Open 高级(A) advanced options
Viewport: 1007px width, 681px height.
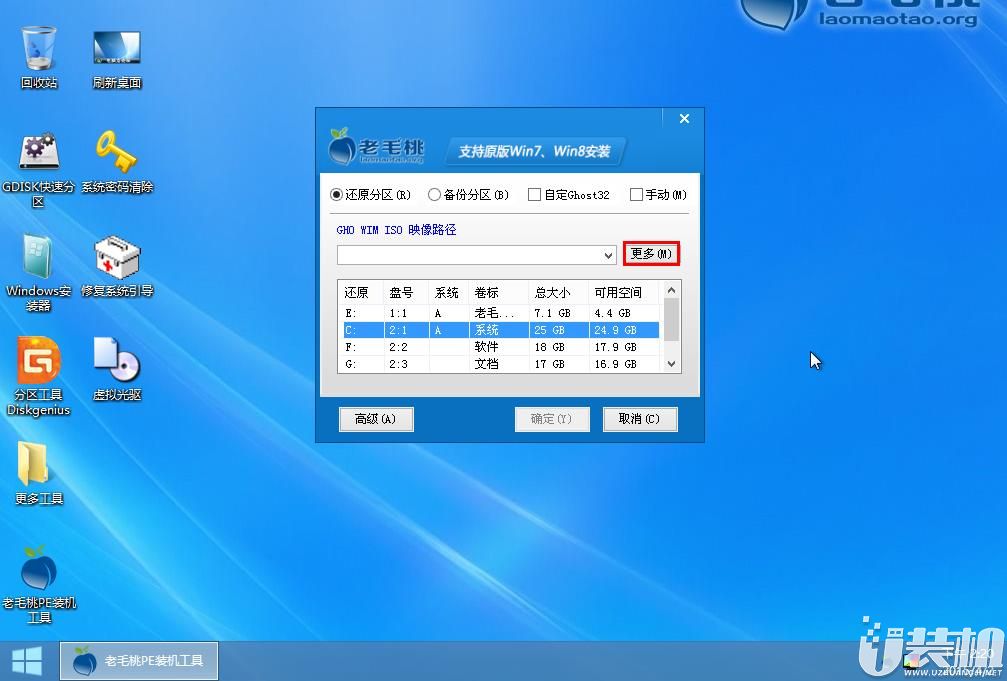coord(376,419)
